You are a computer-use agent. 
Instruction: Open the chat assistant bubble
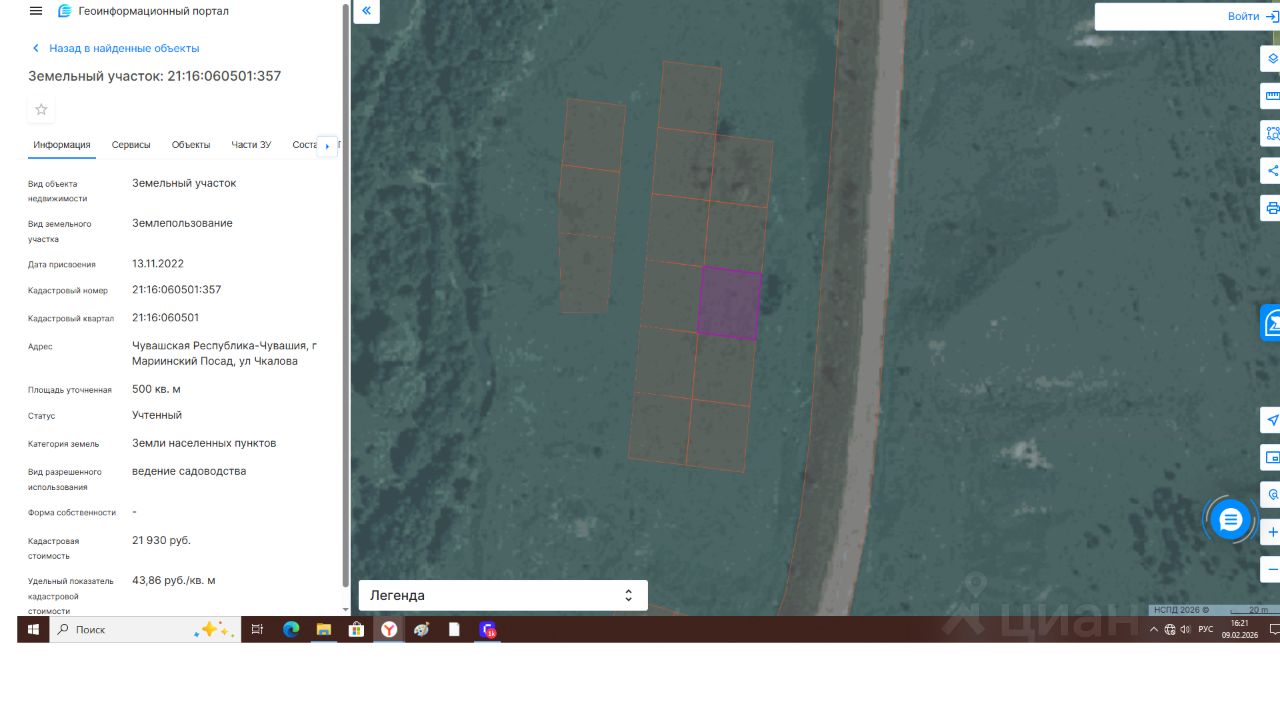(x=1231, y=520)
